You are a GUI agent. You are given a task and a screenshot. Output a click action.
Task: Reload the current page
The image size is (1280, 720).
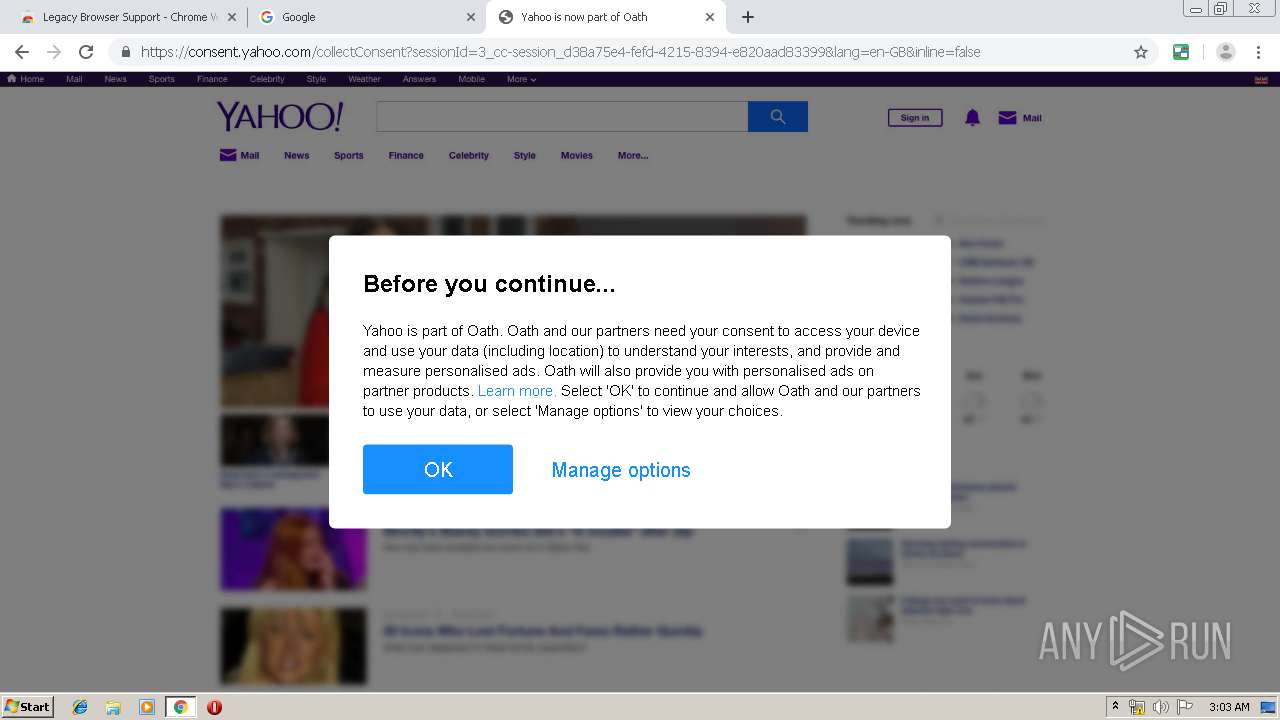tap(86, 52)
